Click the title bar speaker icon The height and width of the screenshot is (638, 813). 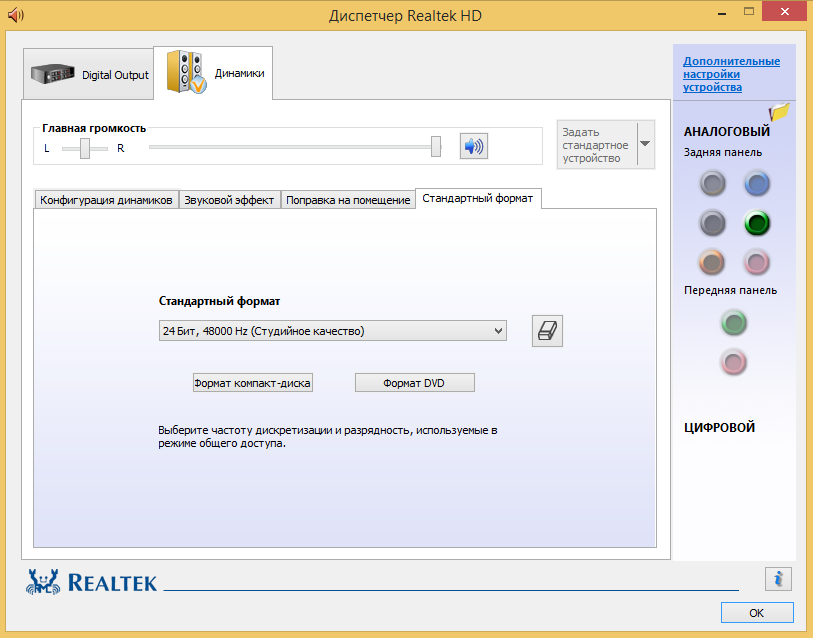[x=16, y=15]
